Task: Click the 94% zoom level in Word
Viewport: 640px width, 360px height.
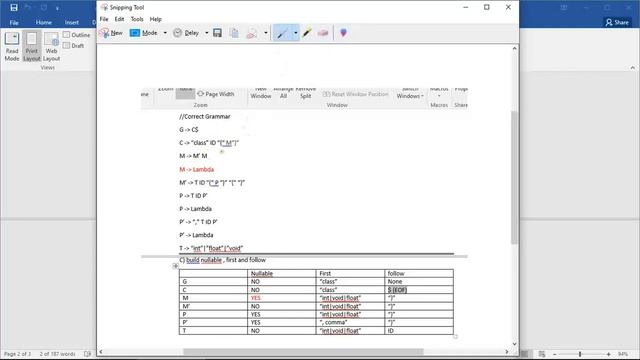Action: click(623, 354)
